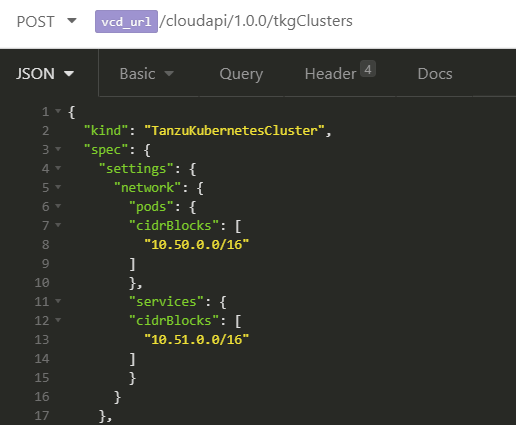
Task: Click the "kind" key text
Action: pos(106,130)
